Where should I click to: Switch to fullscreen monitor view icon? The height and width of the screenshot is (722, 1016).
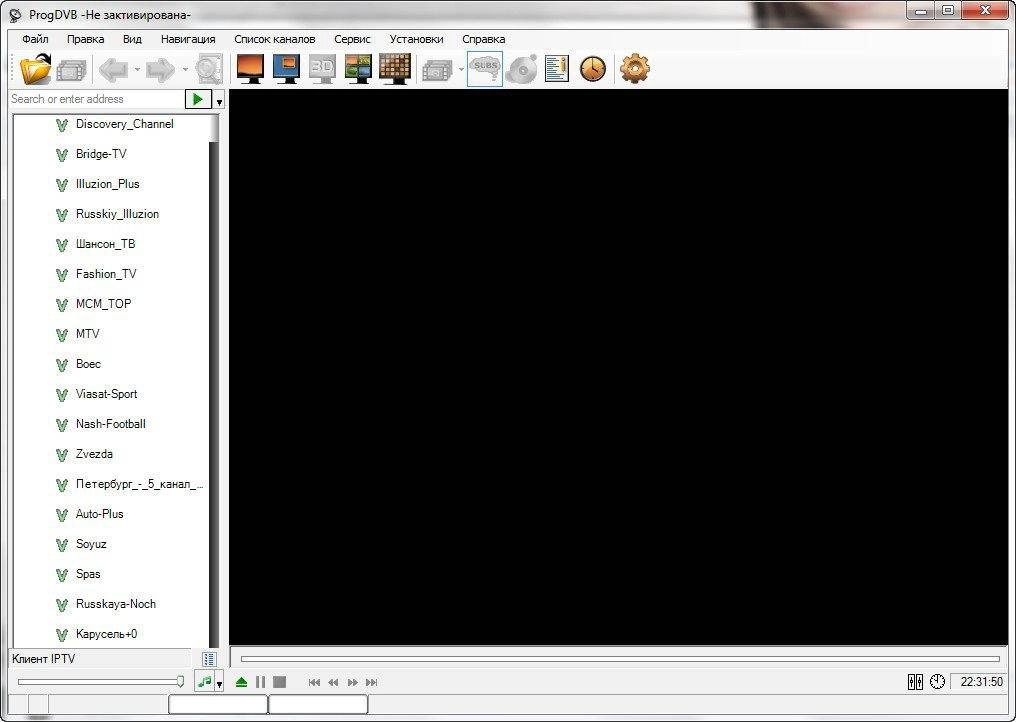coord(251,69)
